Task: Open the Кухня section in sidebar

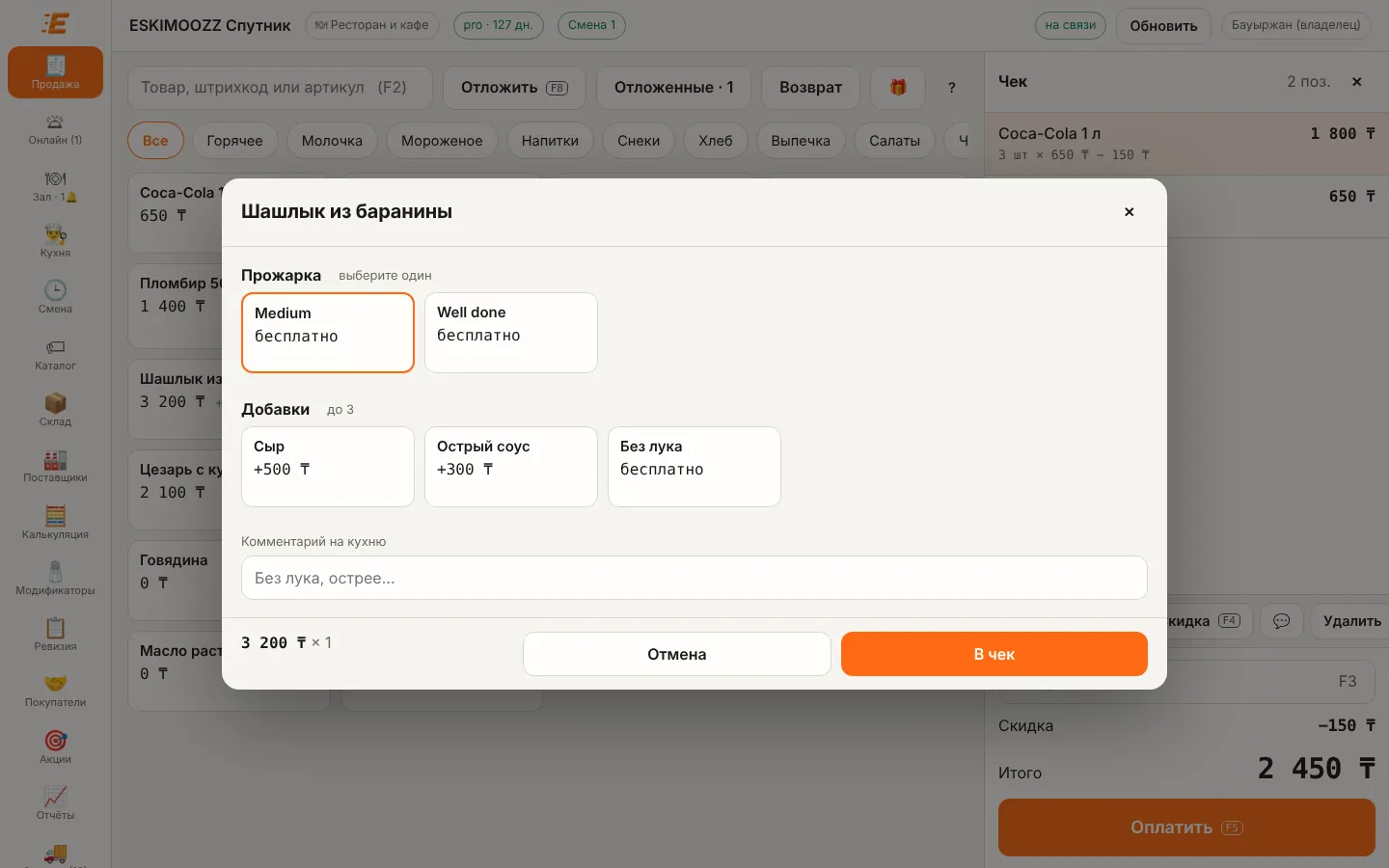Action: pos(55,241)
